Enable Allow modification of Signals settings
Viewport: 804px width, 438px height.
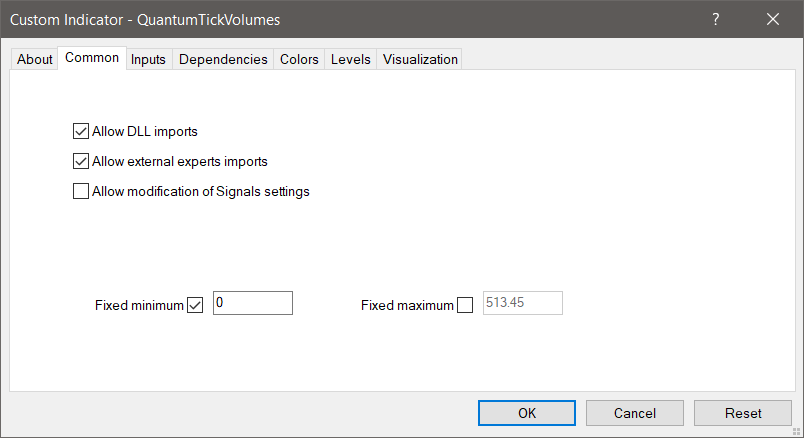[x=81, y=192]
